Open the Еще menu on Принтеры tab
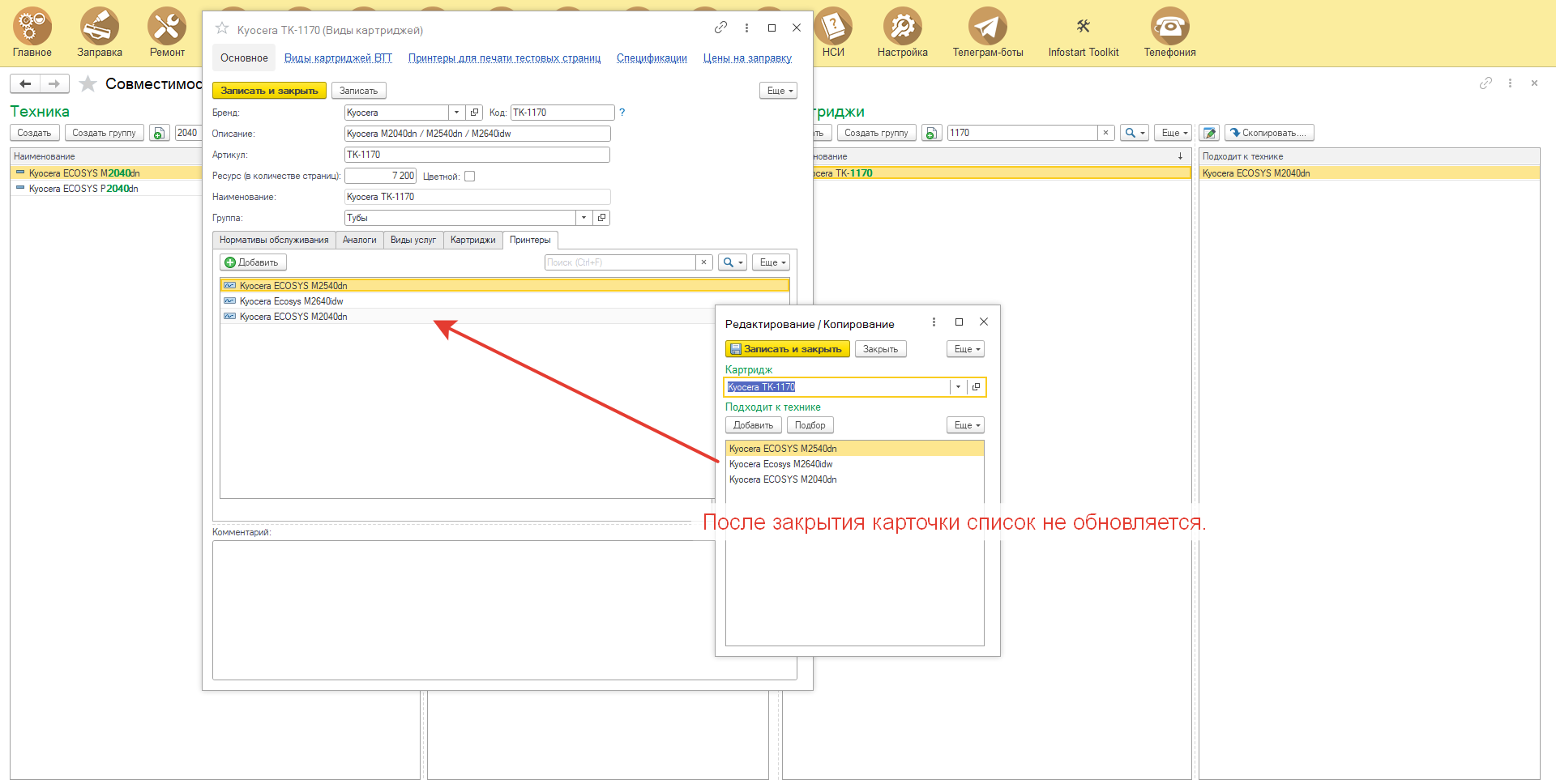The height and width of the screenshot is (784, 1556). coord(772,262)
